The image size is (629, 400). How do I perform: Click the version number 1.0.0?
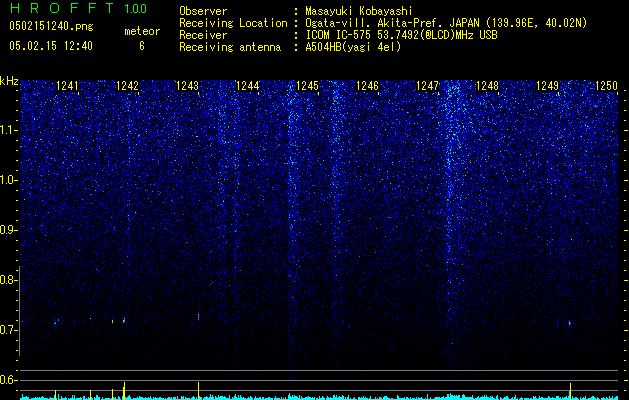click(x=136, y=8)
